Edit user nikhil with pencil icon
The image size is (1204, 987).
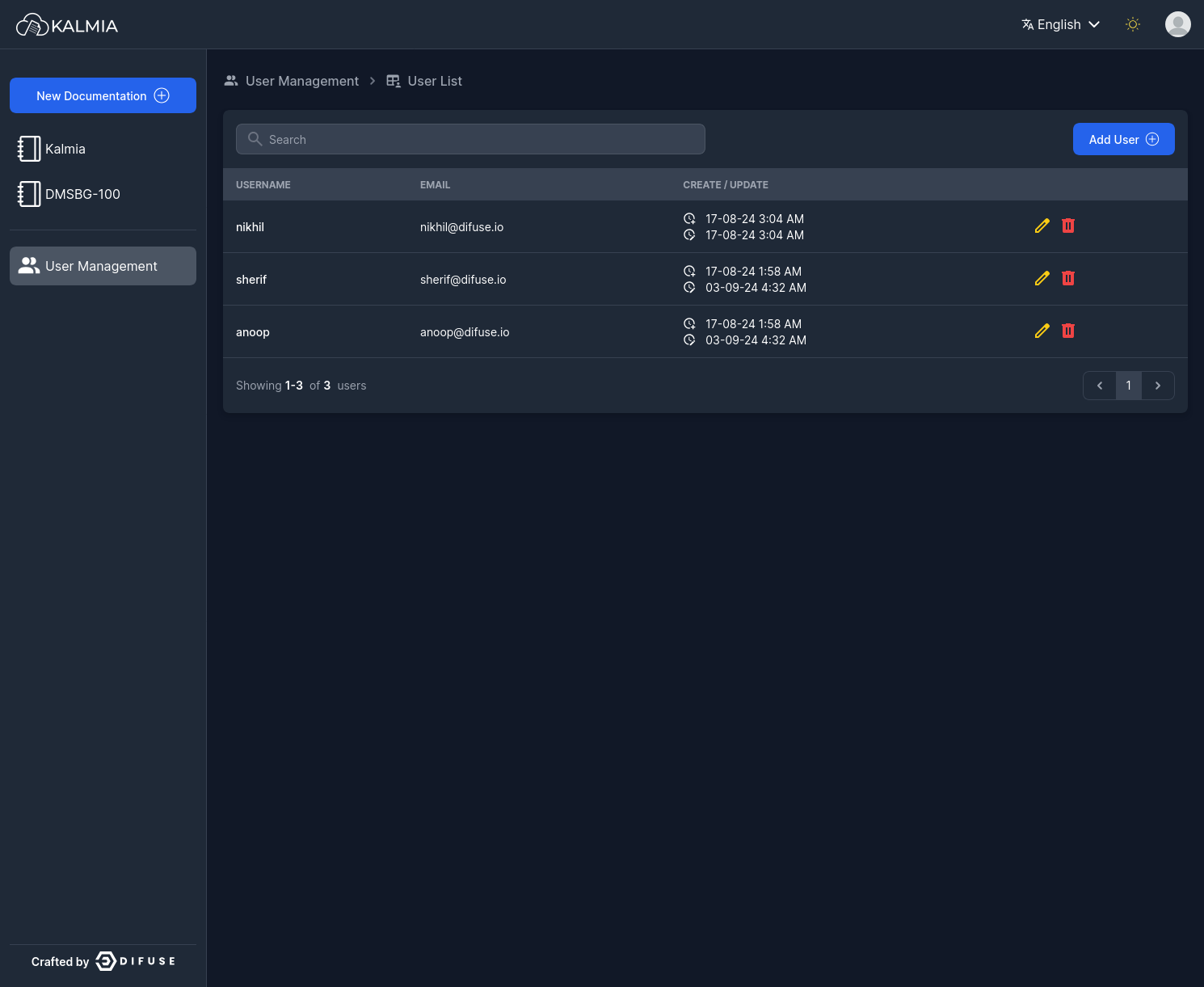click(1042, 226)
